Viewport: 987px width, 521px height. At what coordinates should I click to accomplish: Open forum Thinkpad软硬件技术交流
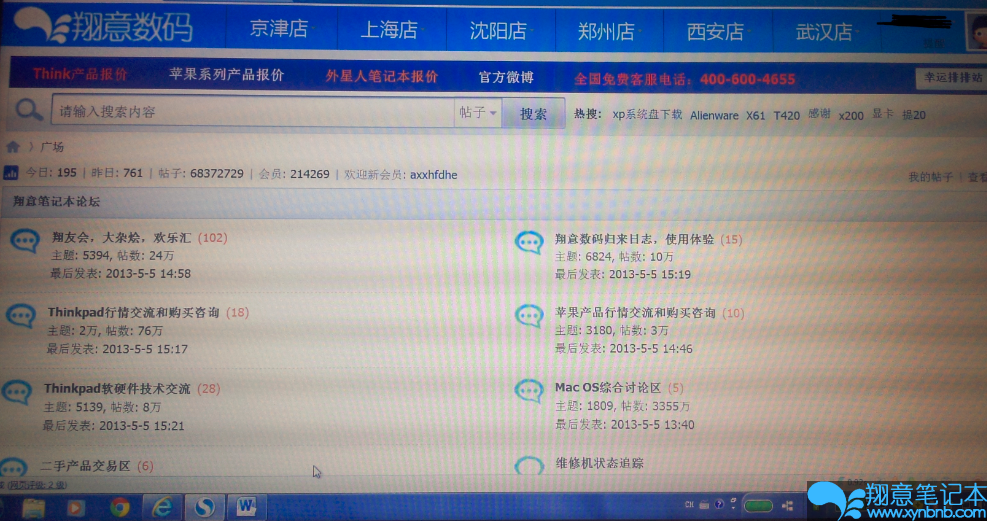click(x=117, y=388)
